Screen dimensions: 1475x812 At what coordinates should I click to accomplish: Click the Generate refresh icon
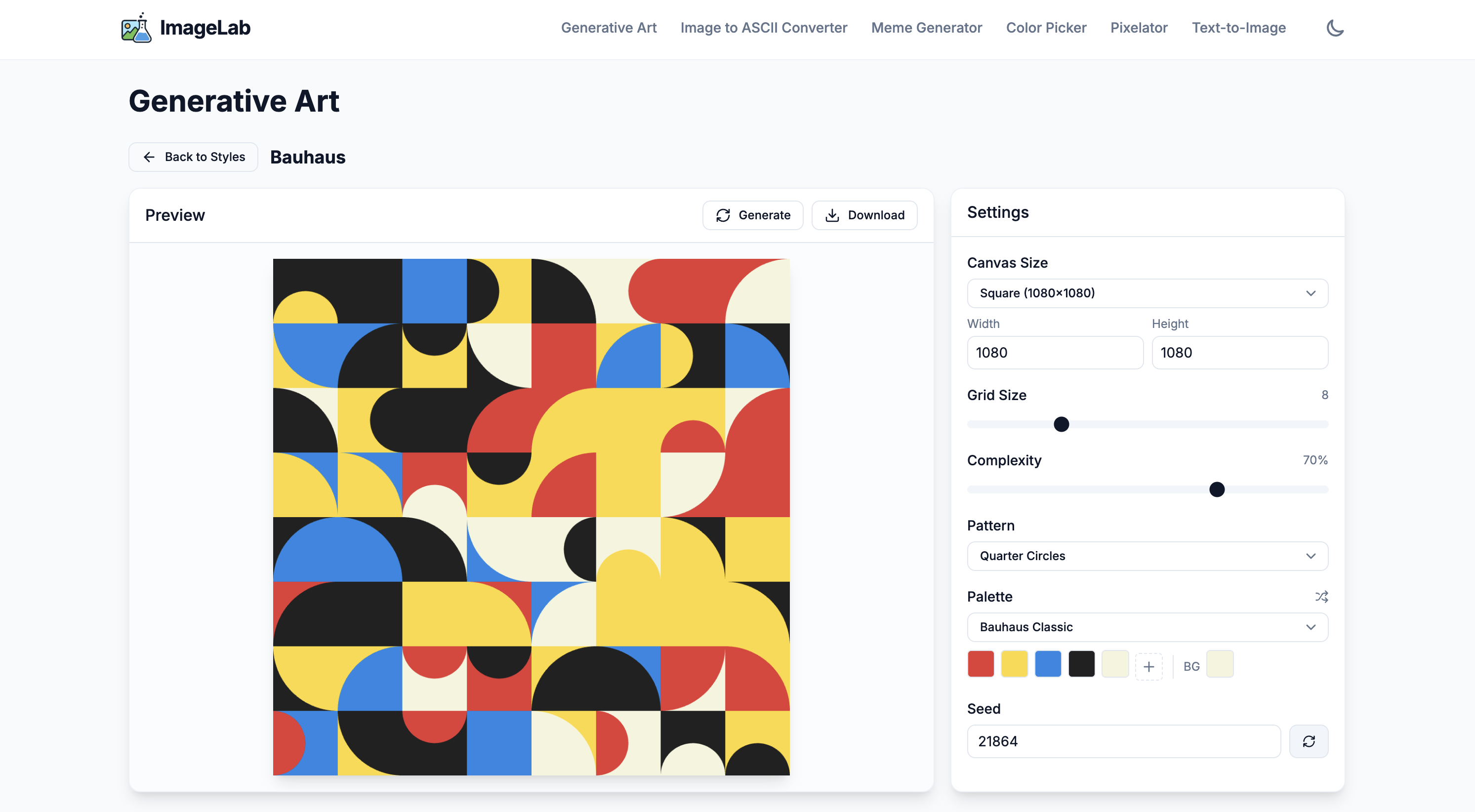tap(723, 215)
